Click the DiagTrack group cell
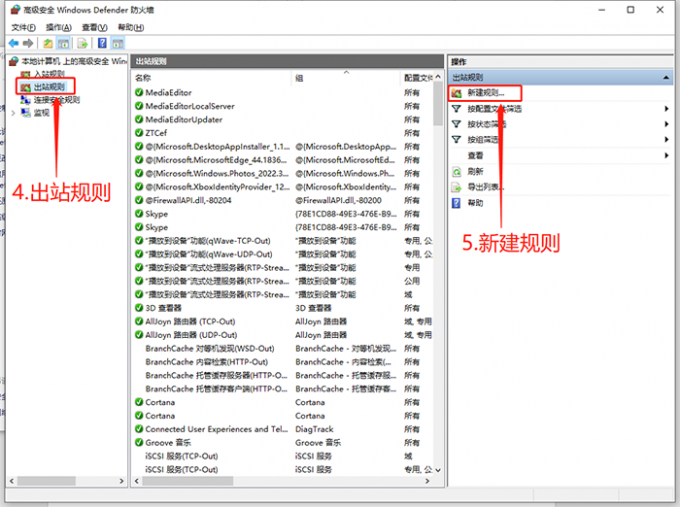 pos(314,429)
